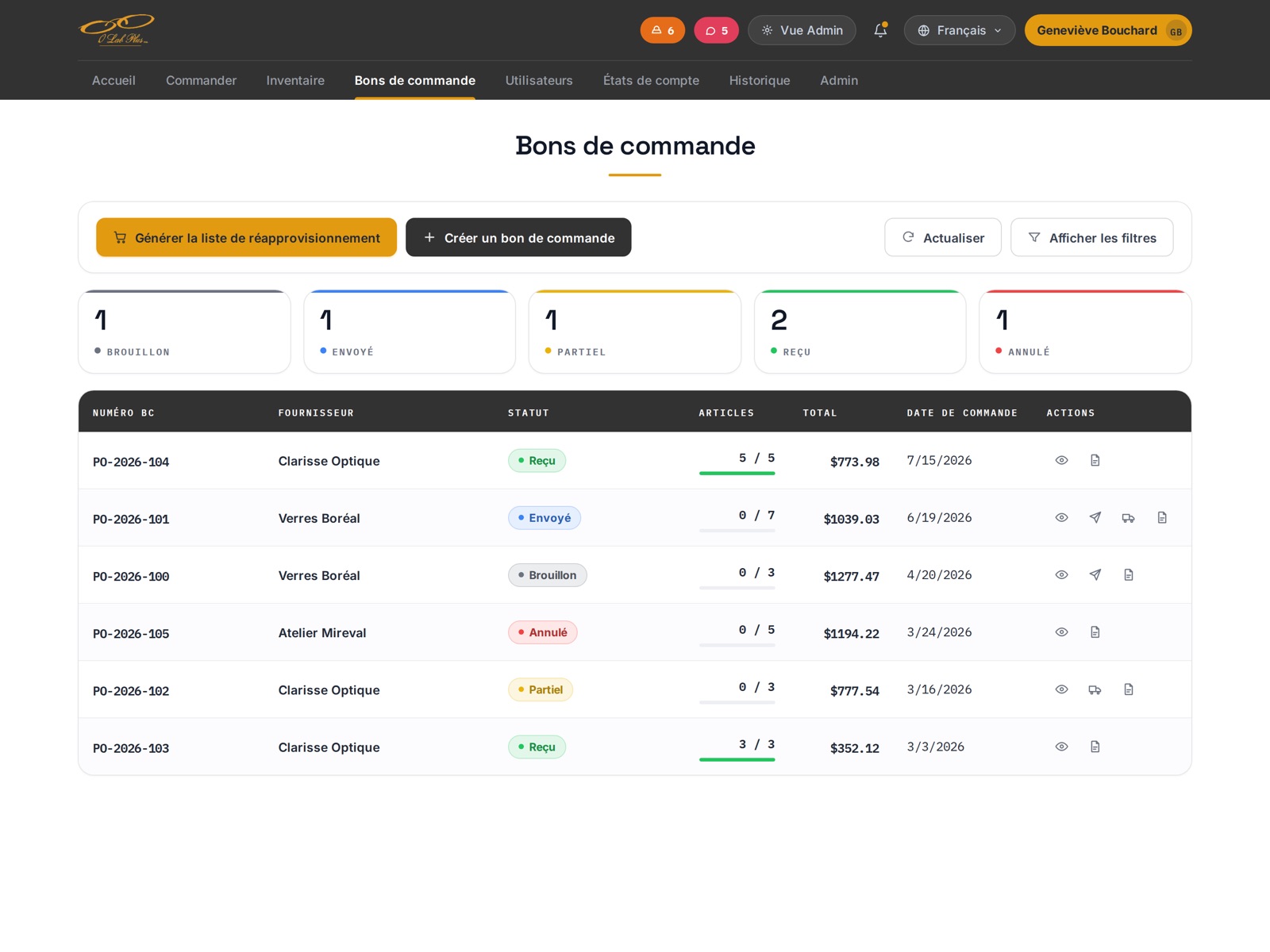Select the Bons de commande tab
Viewport: 1270px width, 952px height.
point(415,80)
